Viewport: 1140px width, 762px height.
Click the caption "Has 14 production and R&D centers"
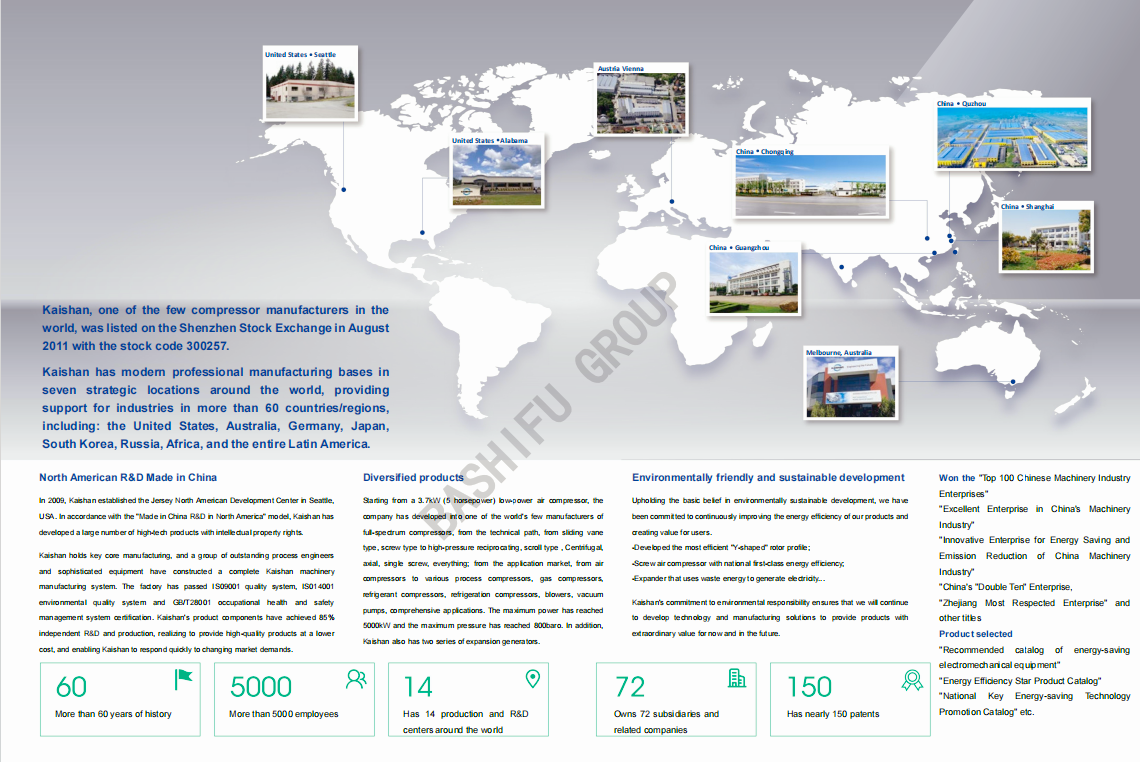[465, 722]
